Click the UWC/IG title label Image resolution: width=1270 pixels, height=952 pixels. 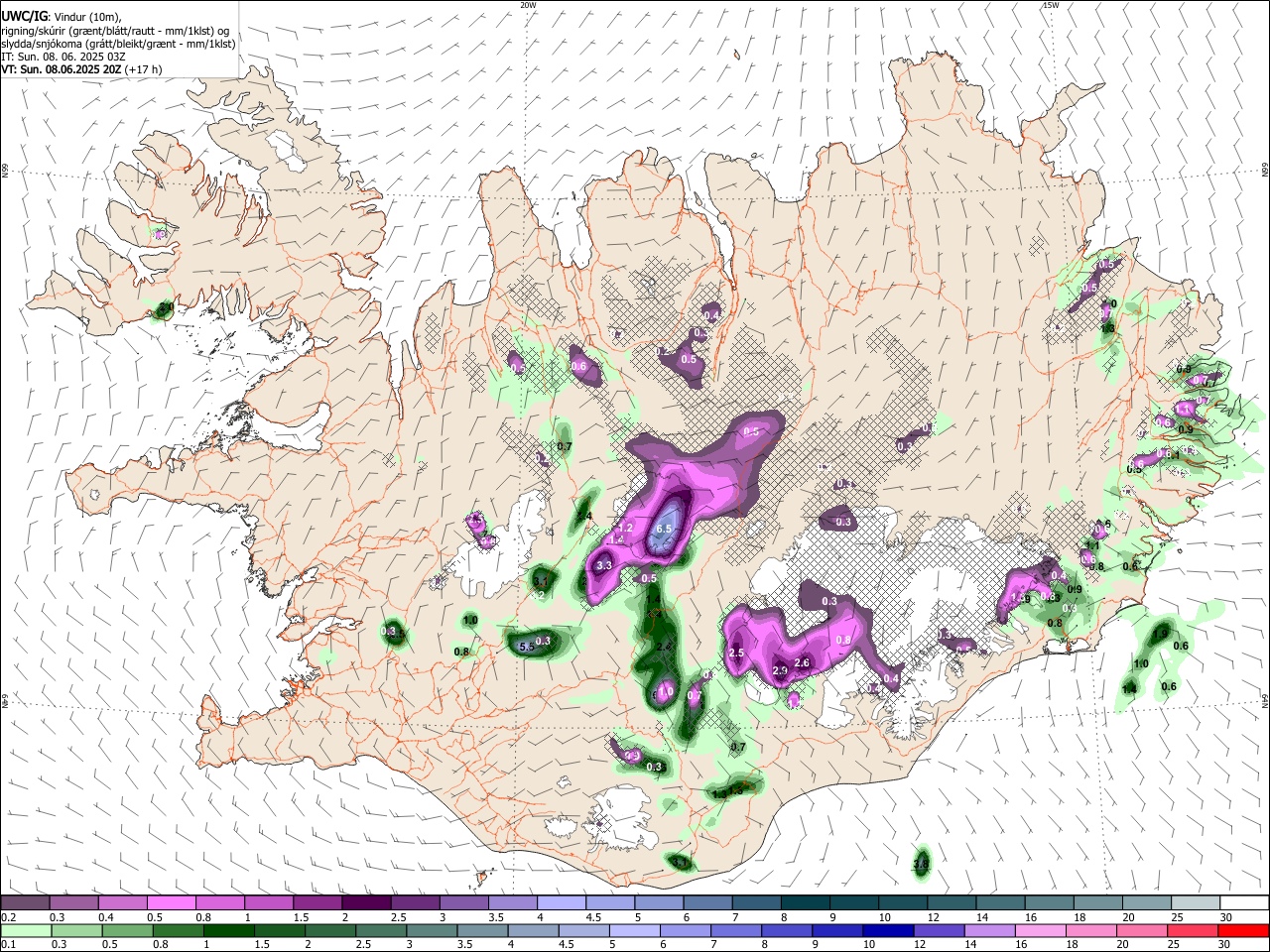[25, 16]
